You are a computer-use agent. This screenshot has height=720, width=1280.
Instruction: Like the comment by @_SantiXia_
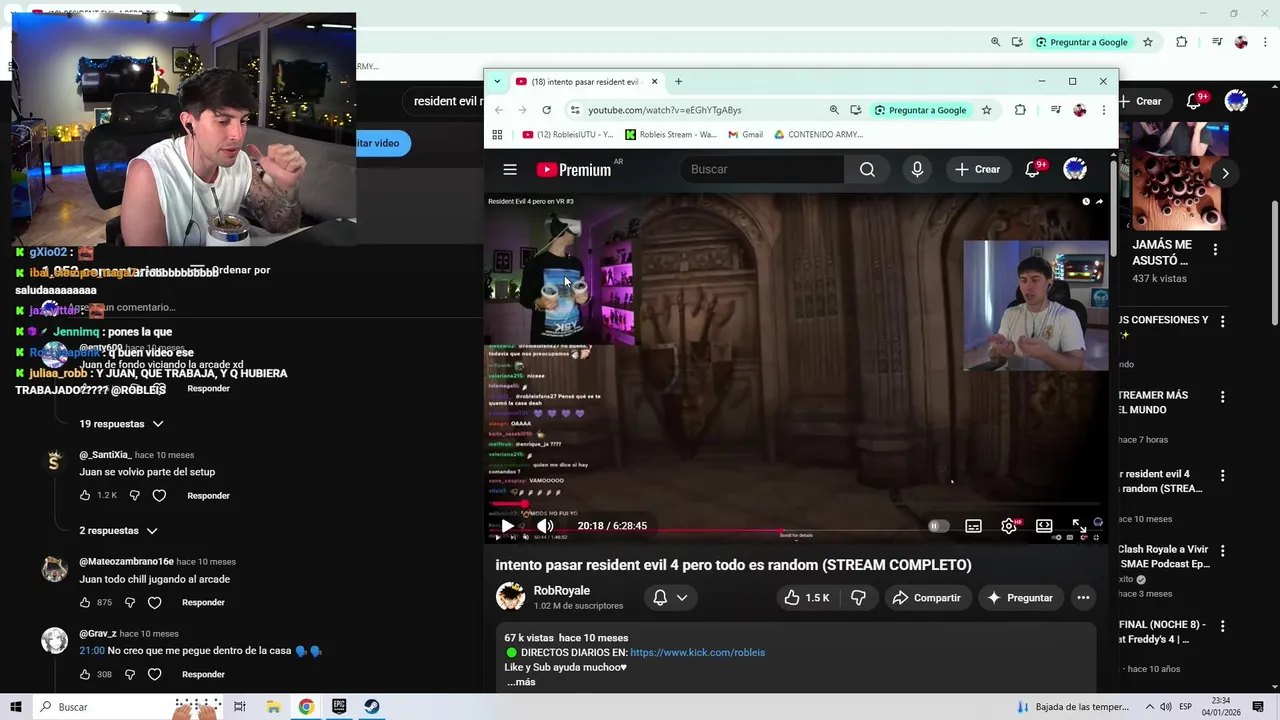point(85,496)
